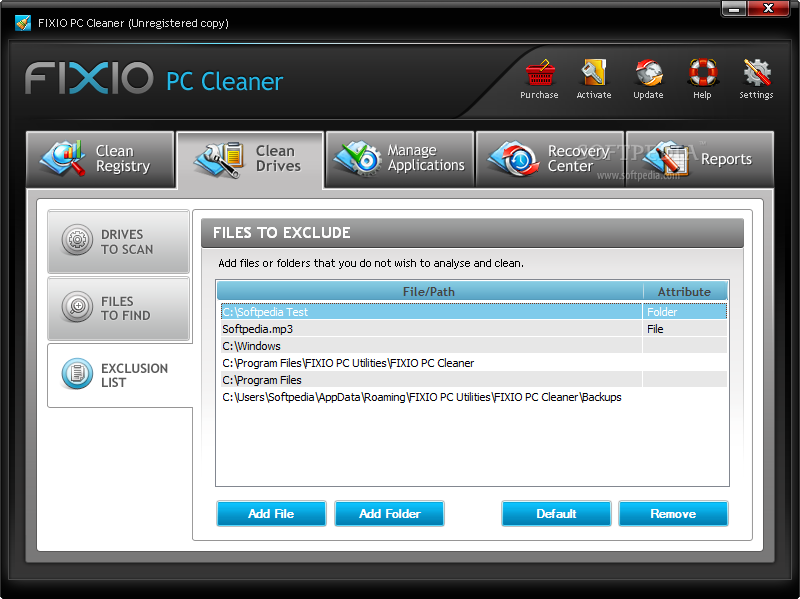Select the C:\Softpedia Test row
The image size is (800, 599).
(474, 312)
